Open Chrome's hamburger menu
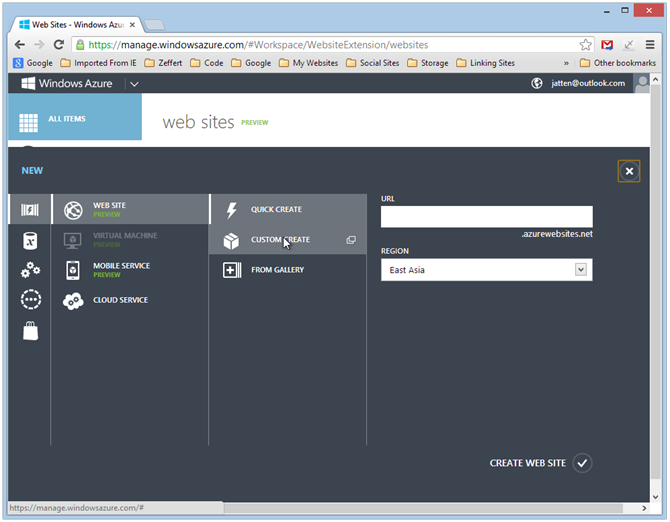The width and height of the screenshot is (670, 522). coord(650,45)
